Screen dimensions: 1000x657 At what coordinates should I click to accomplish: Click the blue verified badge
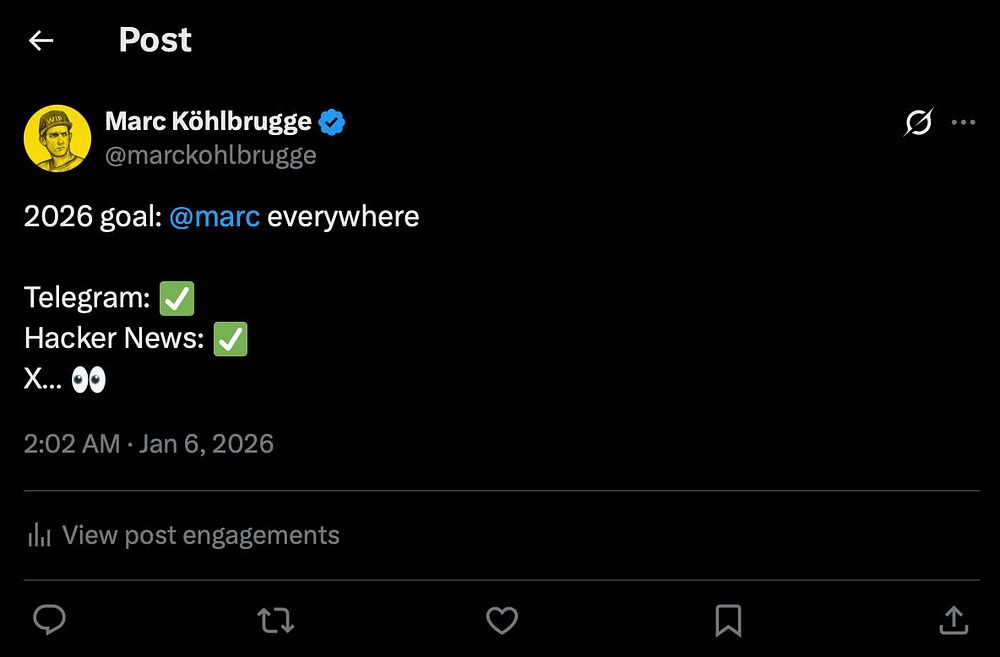332,123
